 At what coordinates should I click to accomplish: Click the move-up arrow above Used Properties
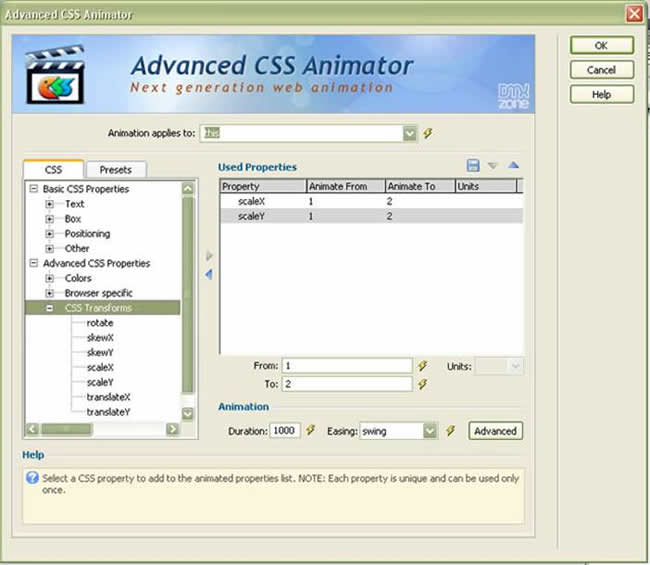pyautogui.click(x=514, y=165)
